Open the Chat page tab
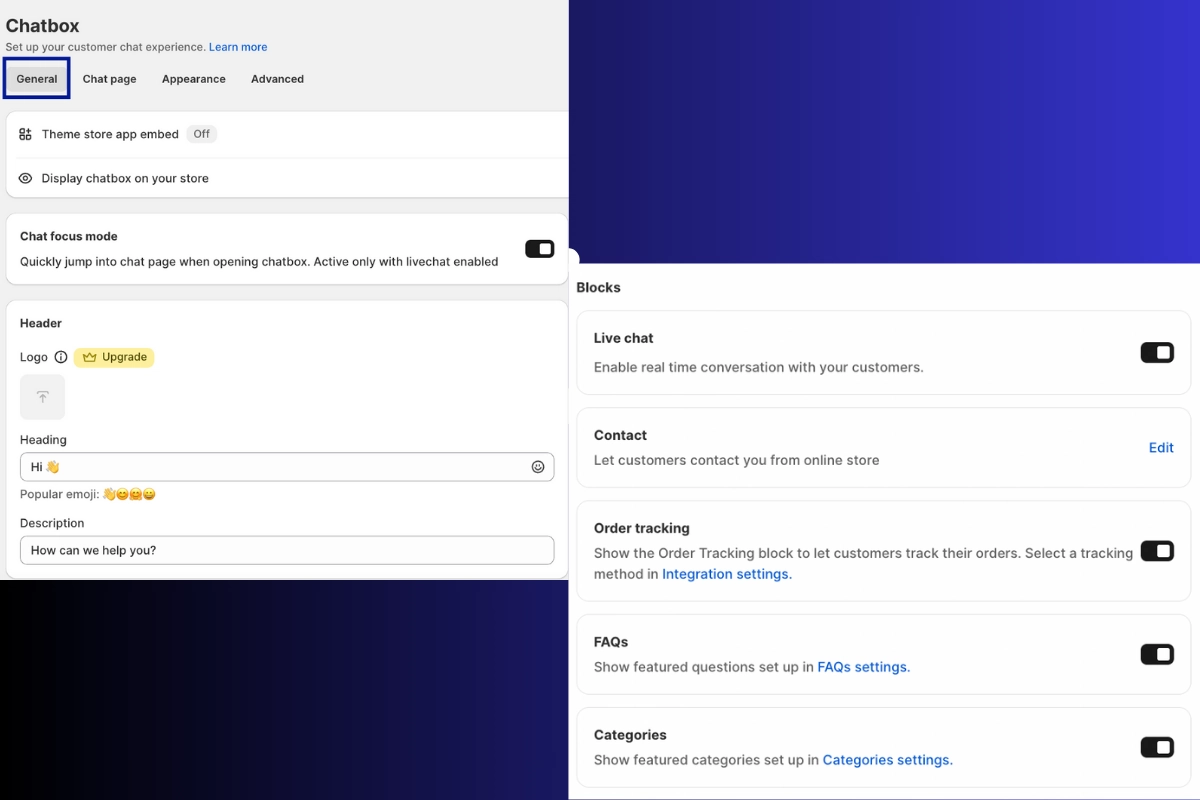Screen dimensions: 1200x800 point(109,78)
